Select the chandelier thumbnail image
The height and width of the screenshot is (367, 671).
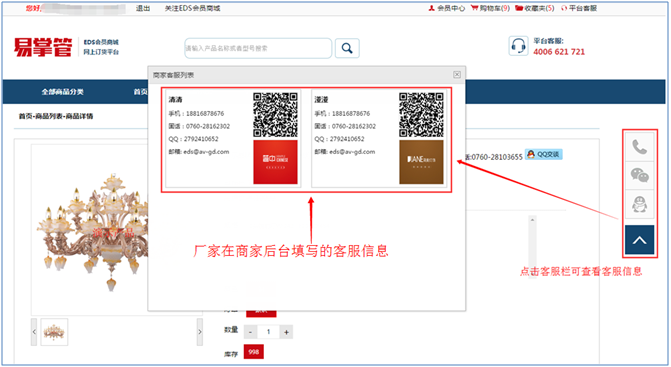tap(54, 332)
